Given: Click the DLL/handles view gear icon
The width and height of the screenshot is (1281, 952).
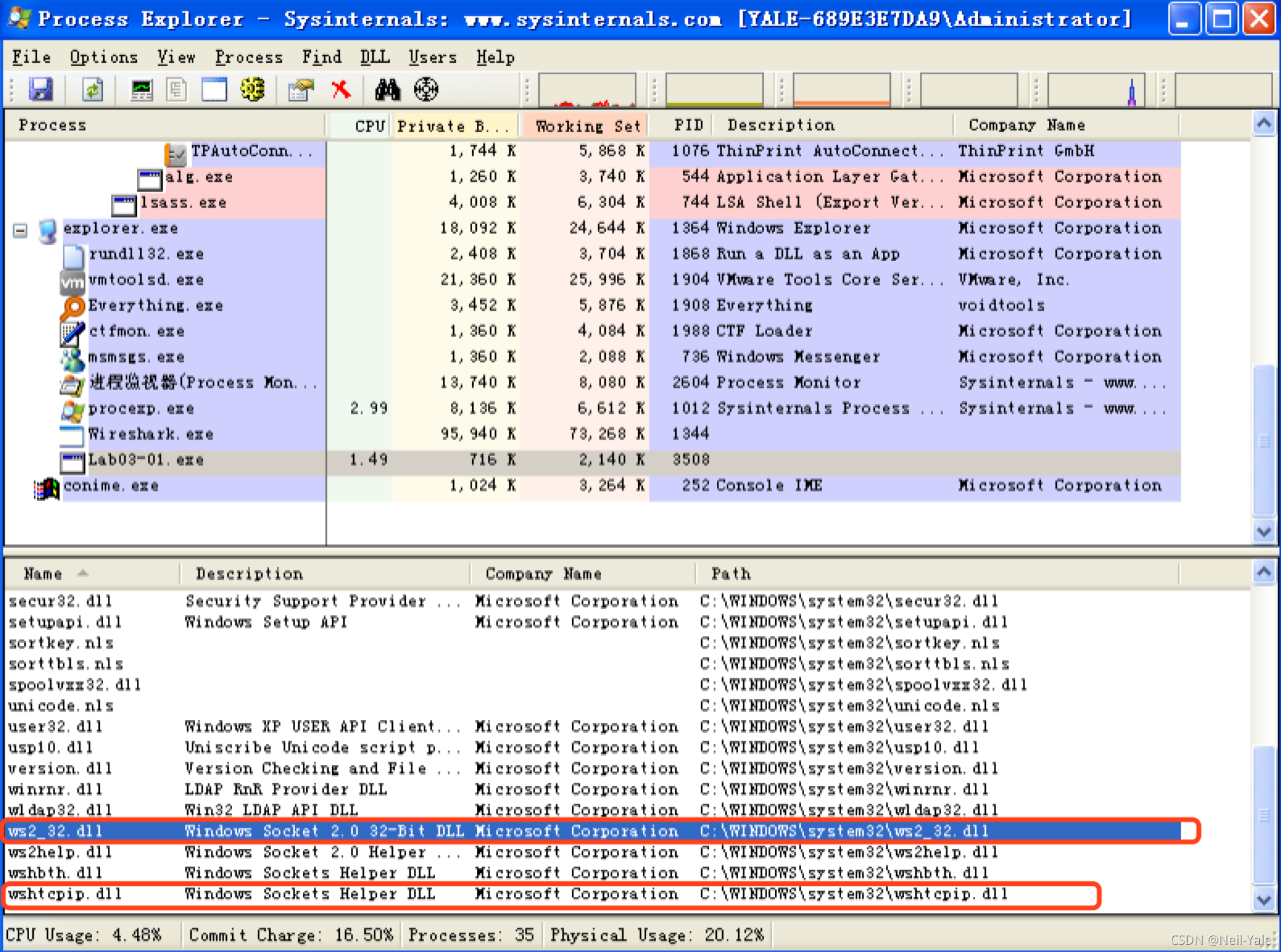Looking at the screenshot, I should pyautogui.click(x=253, y=89).
